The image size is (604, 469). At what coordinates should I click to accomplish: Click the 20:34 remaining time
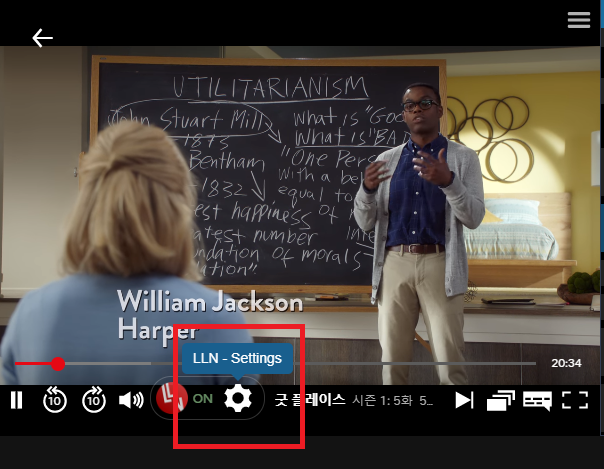(x=566, y=363)
